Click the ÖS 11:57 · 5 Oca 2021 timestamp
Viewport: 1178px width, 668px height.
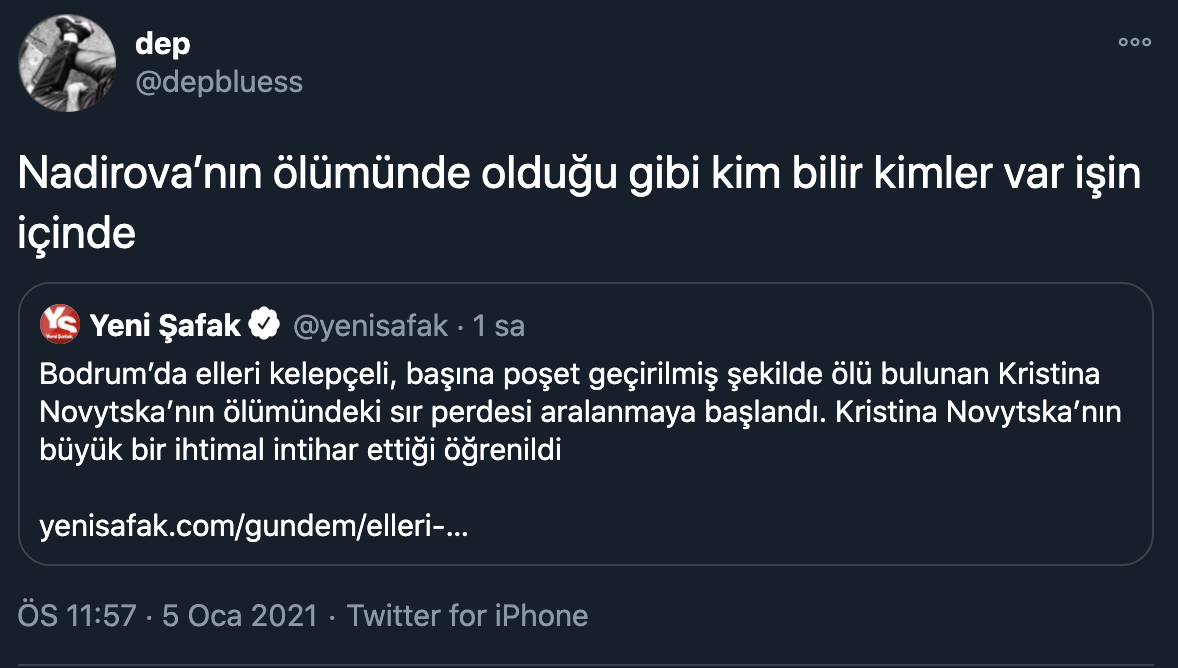coord(160,615)
